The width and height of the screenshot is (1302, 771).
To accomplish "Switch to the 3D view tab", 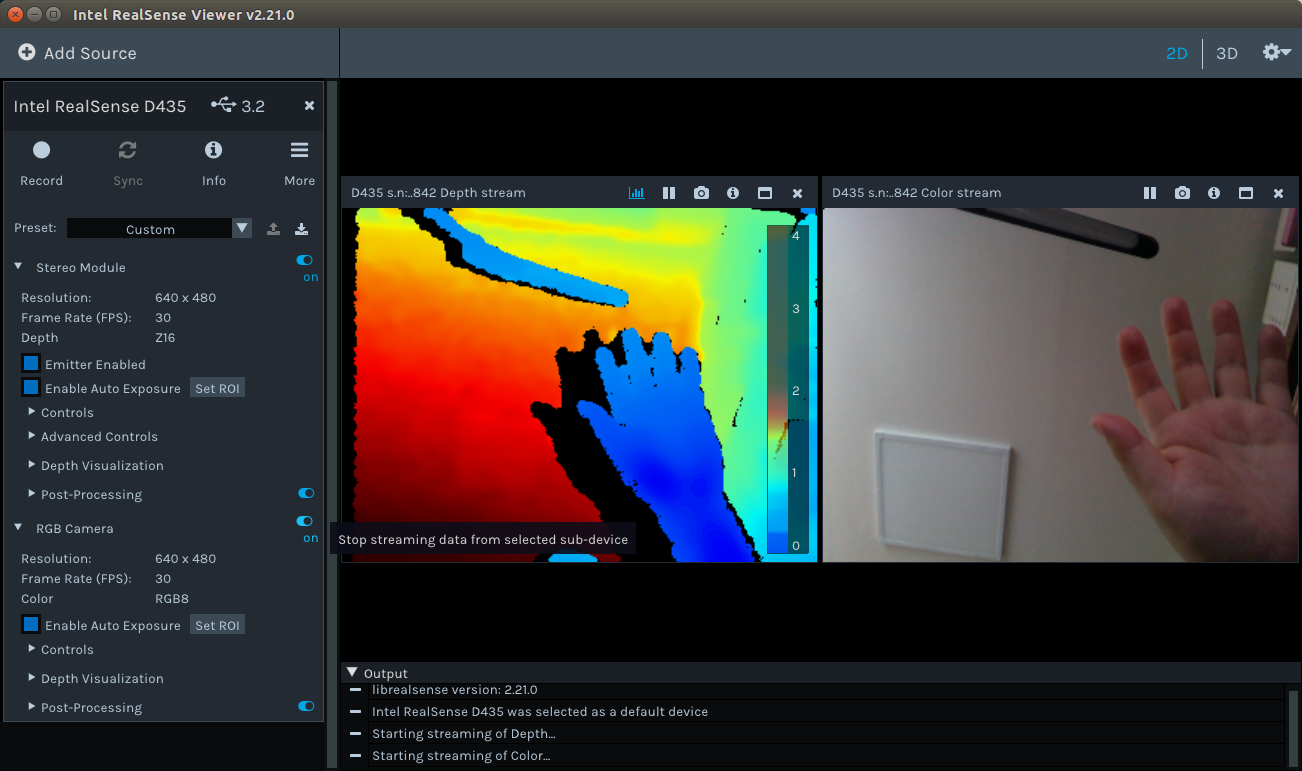I will [x=1226, y=54].
